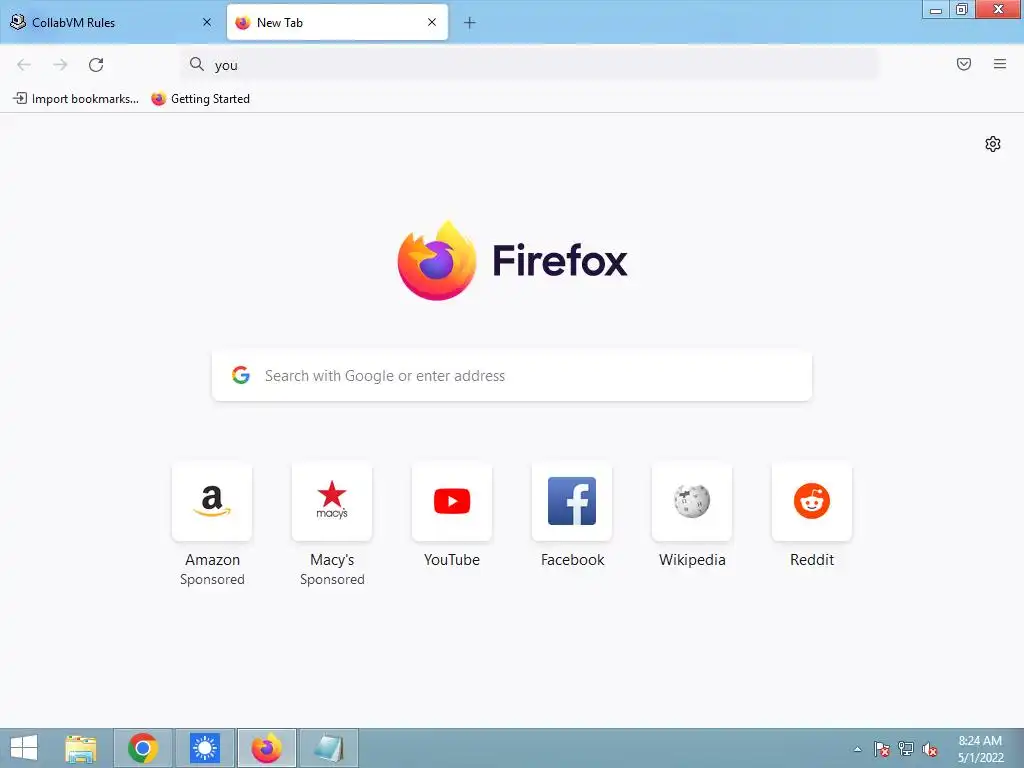Open the network status tray icon
This screenshot has width=1024, height=768.
(x=906, y=749)
